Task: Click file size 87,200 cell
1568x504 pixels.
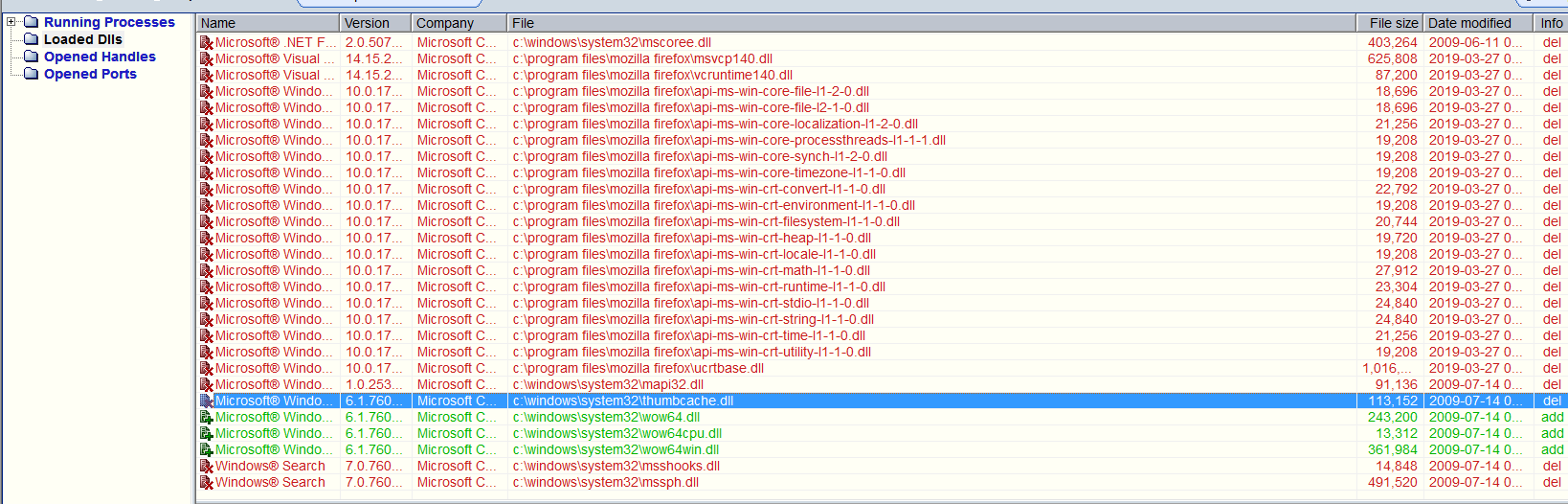Action: pos(1396,75)
